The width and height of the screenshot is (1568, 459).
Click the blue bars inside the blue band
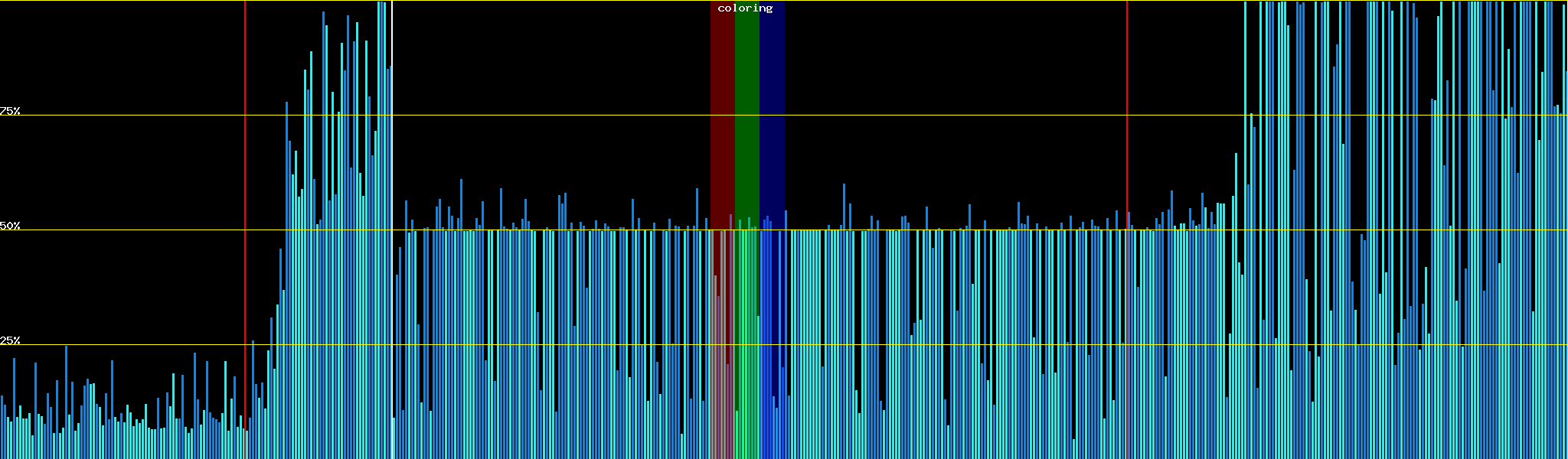pyautogui.click(x=768, y=344)
